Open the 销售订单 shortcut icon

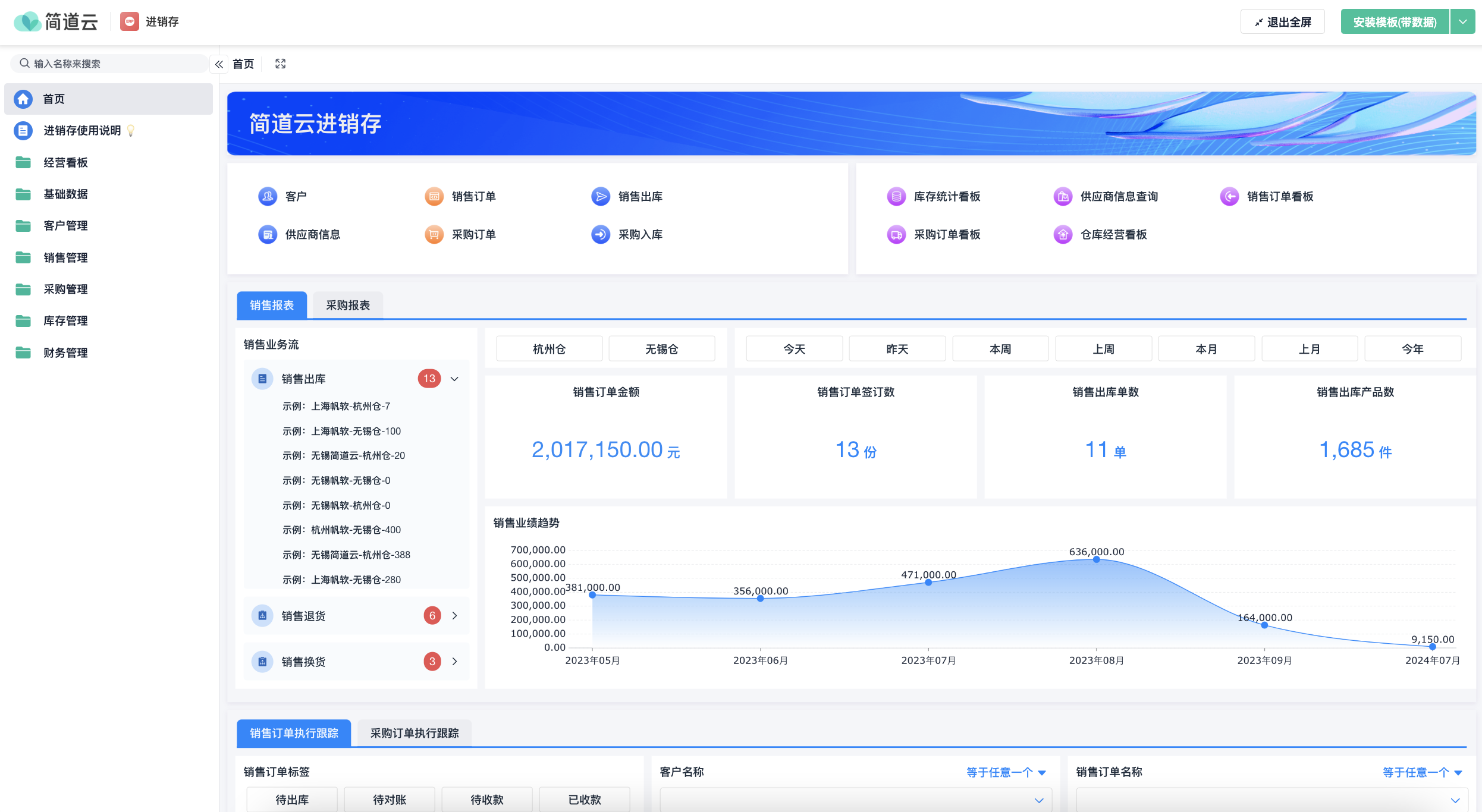coord(434,196)
